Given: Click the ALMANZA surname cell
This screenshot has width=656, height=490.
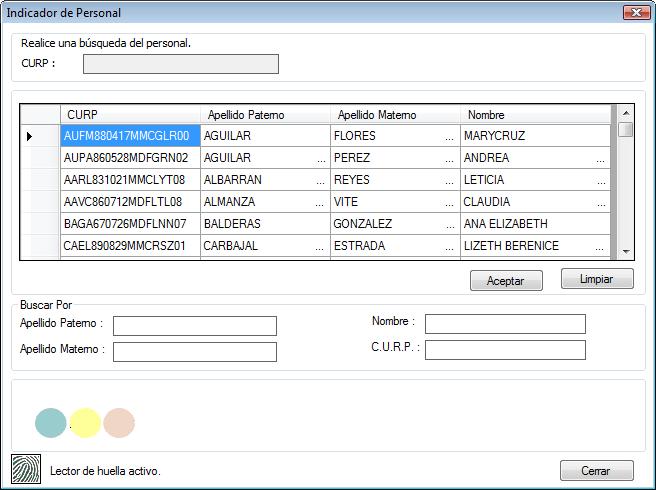Looking at the screenshot, I should 265,202.
